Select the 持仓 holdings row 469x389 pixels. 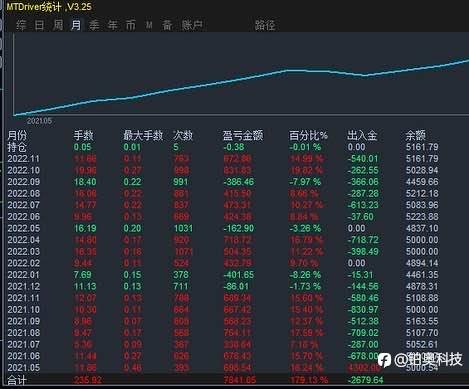(223, 147)
